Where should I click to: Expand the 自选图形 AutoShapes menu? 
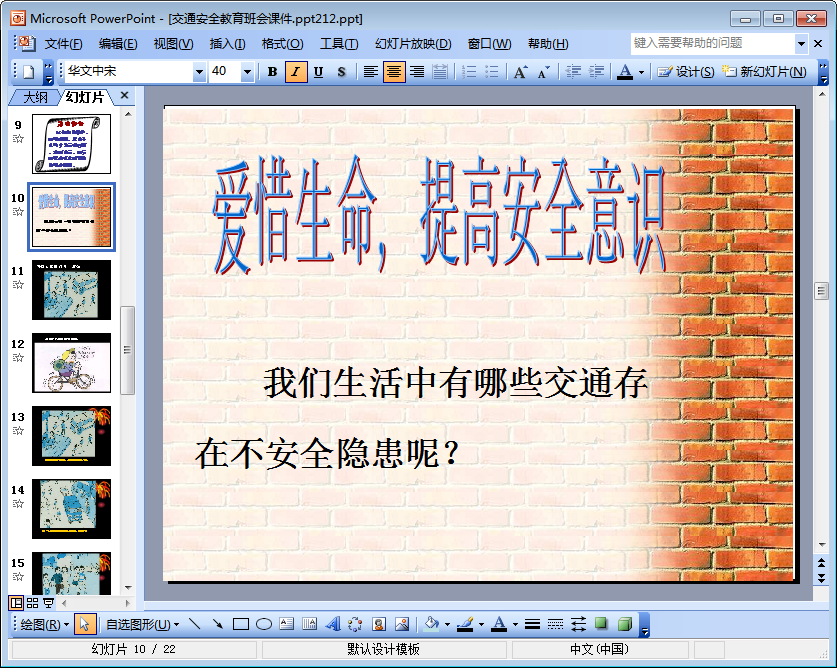[142, 624]
